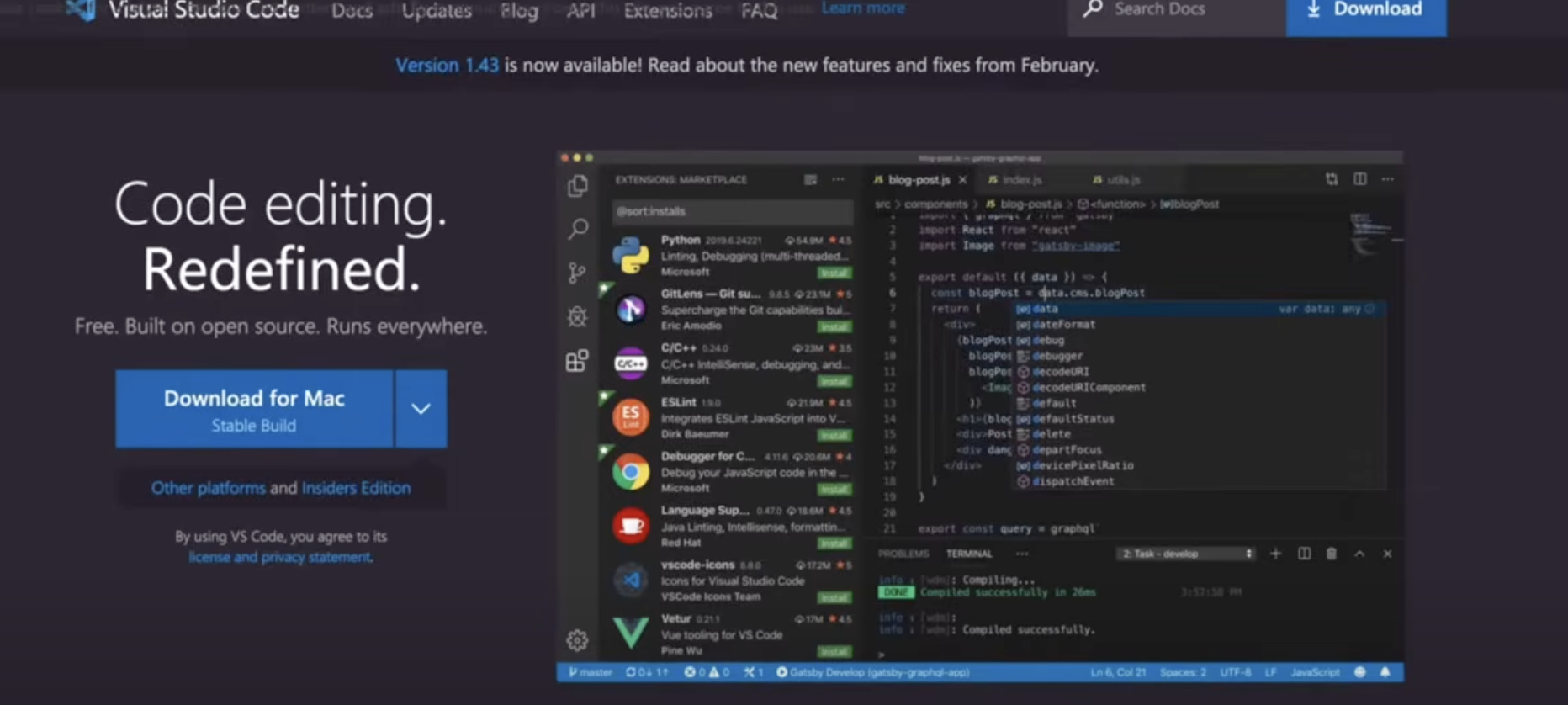This screenshot has width=1568, height=705.
Task: Switch to the blog-post.js tab
Action: 919,180
